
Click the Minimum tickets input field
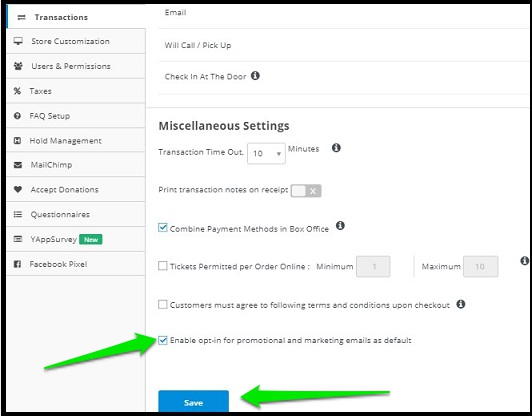tap(373, 267)
